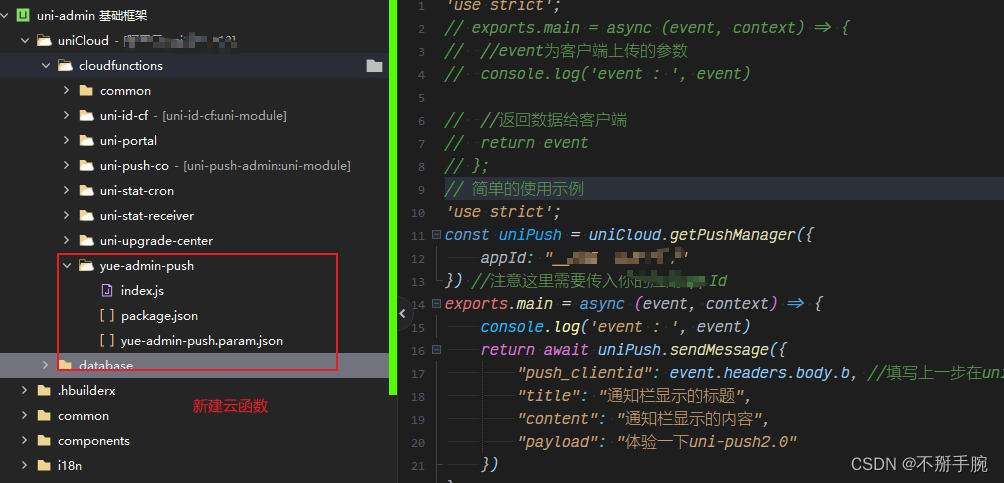Toggle code fold at line 16 sendMessage
This screenshot has width=1004, height=483.
point(436,350)
